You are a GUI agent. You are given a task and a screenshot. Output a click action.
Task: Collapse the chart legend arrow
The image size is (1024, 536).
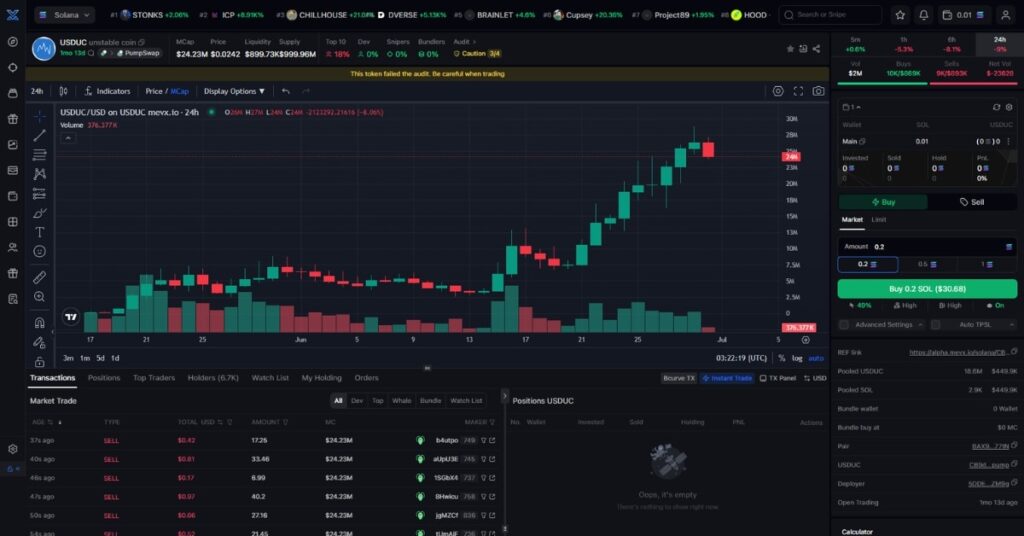click(x=68, y=138)
